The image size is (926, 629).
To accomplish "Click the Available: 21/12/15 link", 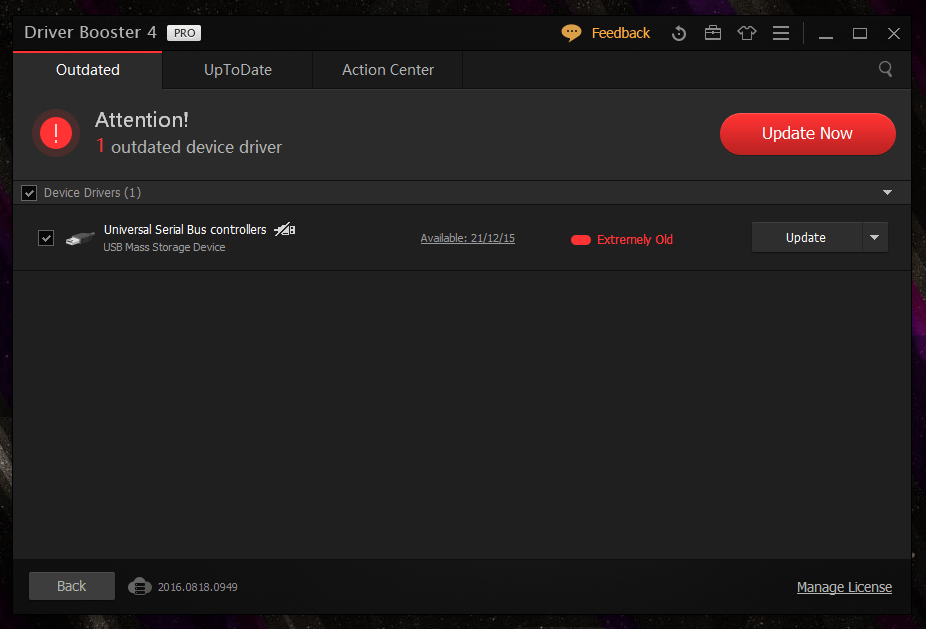I will pos(467,238).
